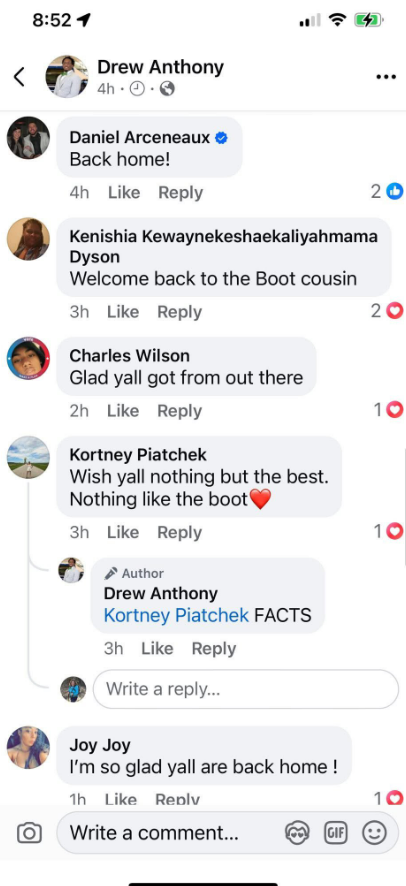
Task: Open the avatar sticker picker icon
Action: [297, 833]
